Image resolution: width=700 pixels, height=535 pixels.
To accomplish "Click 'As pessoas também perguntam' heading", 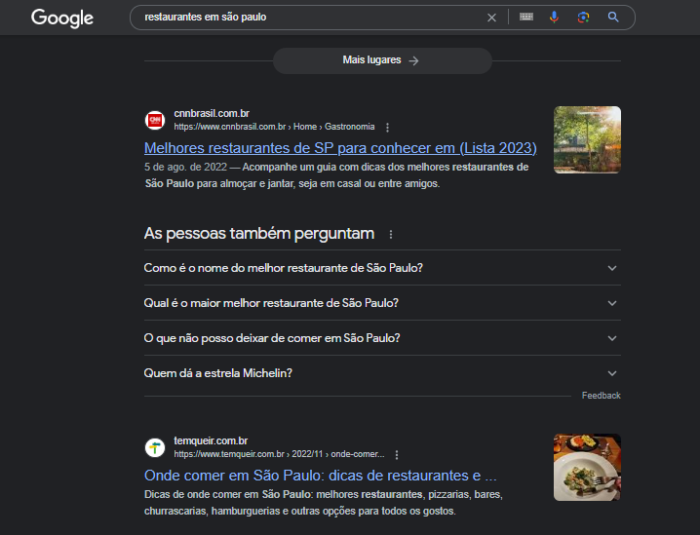I will coord(259,234).
